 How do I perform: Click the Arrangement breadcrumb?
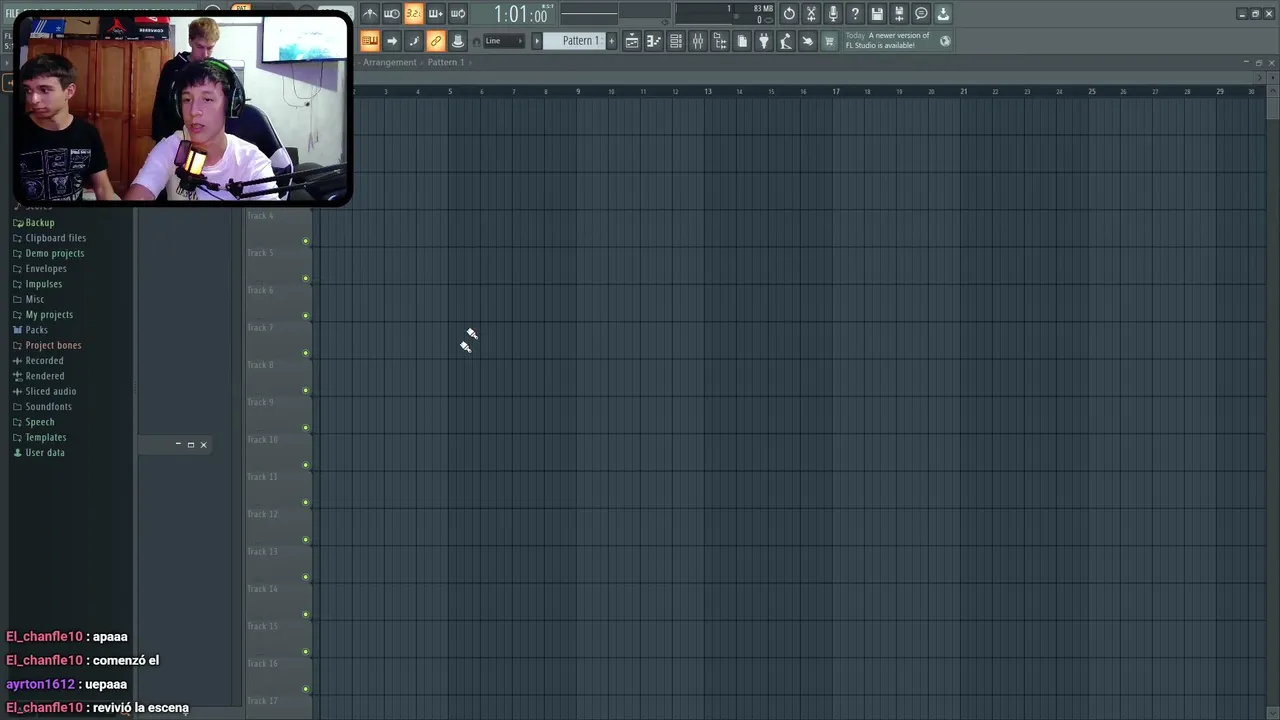(389, 62)
